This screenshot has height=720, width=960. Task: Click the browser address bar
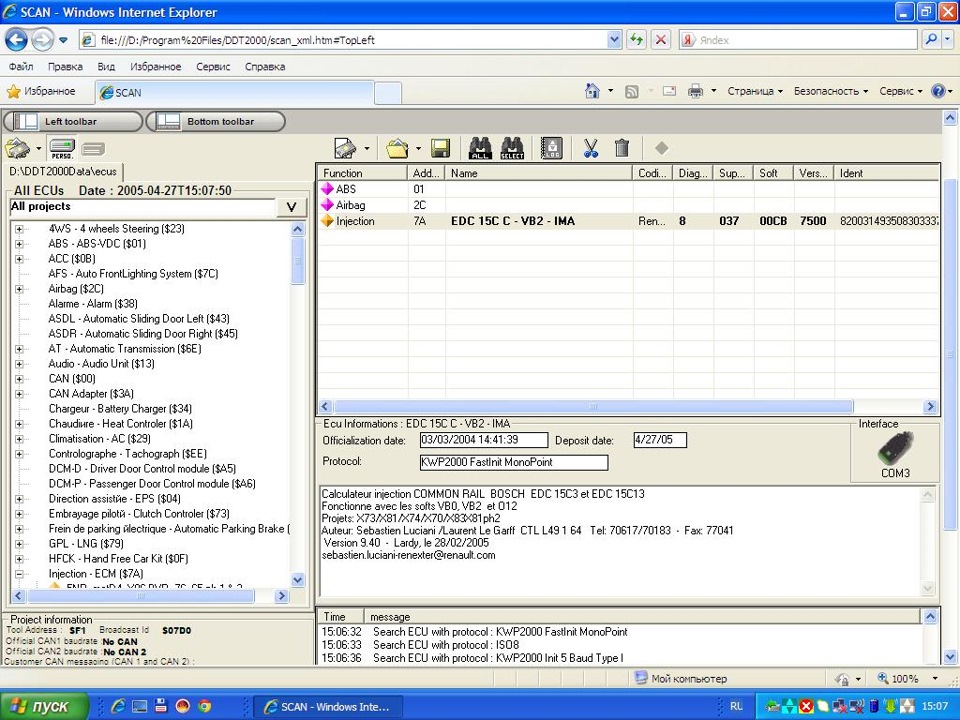point(352,40)
